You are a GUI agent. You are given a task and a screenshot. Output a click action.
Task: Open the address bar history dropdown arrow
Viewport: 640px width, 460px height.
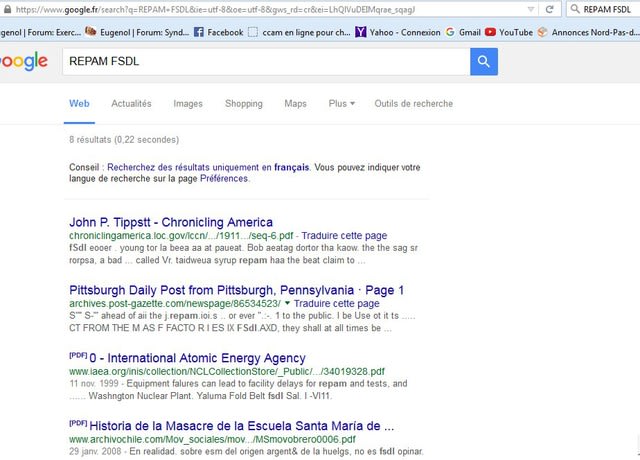point(531,9)
